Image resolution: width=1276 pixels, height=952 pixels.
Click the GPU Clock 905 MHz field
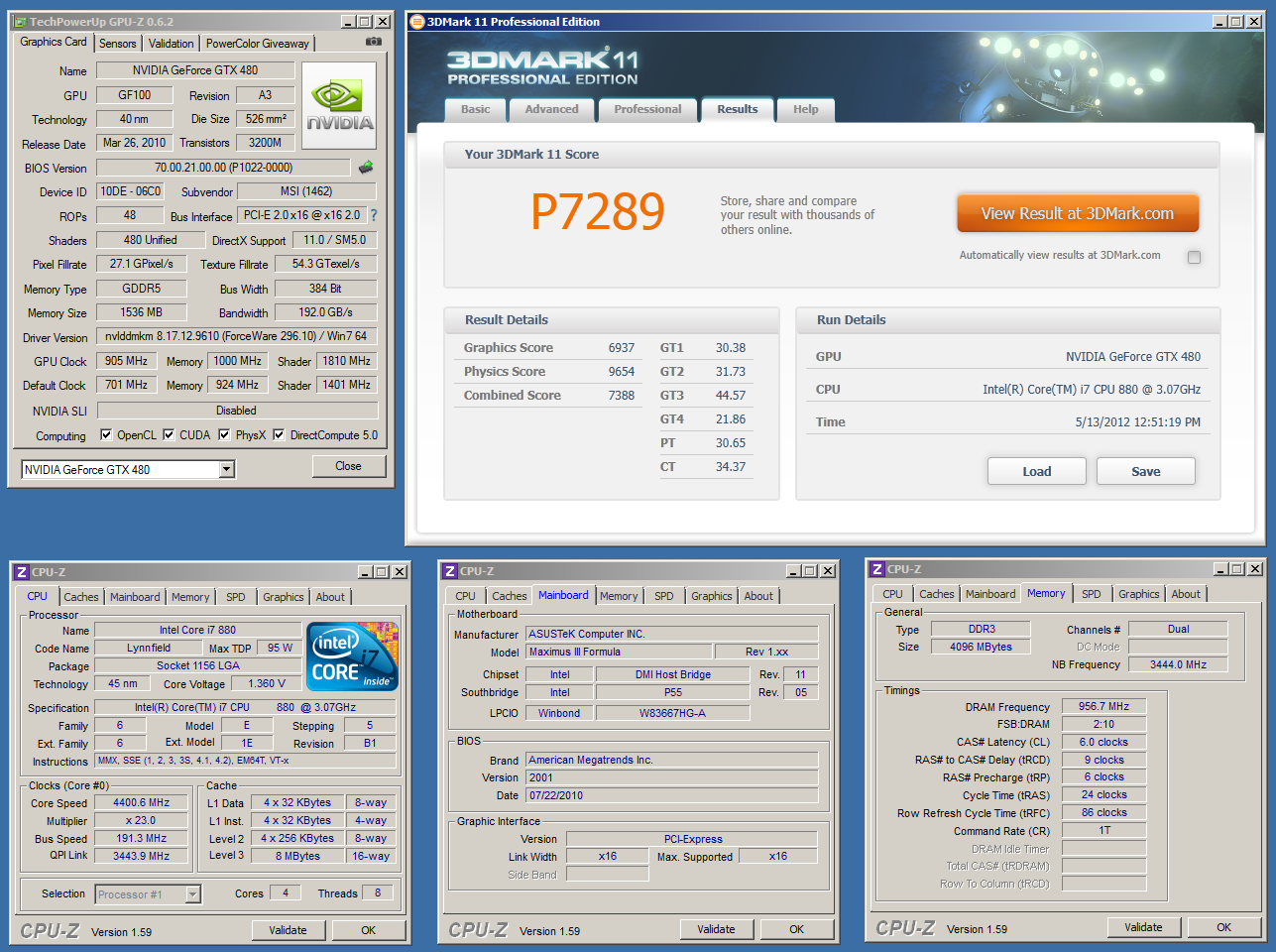[126, 361]
